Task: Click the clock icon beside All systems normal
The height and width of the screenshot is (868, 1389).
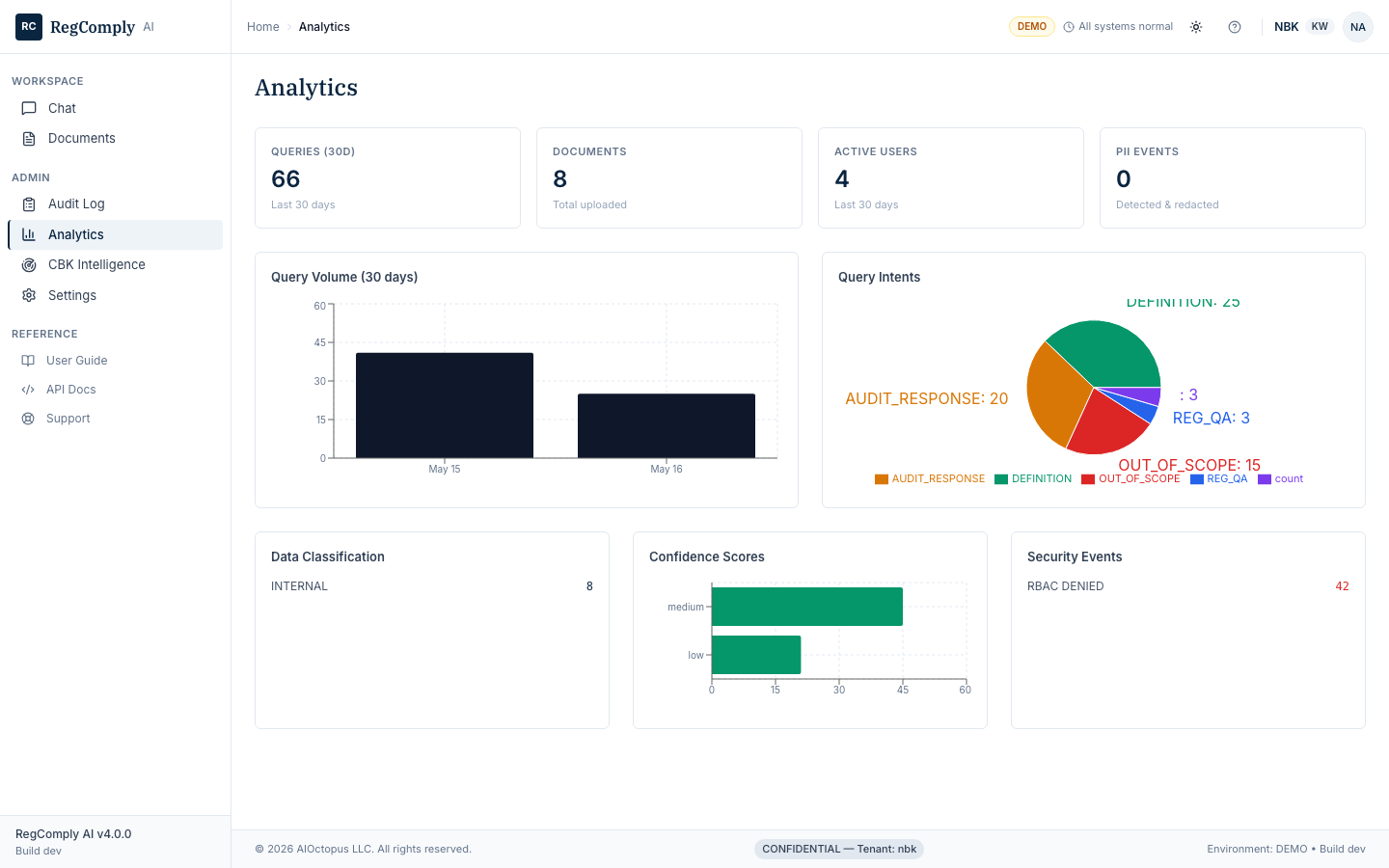Action: click(x=1069, y=27)
